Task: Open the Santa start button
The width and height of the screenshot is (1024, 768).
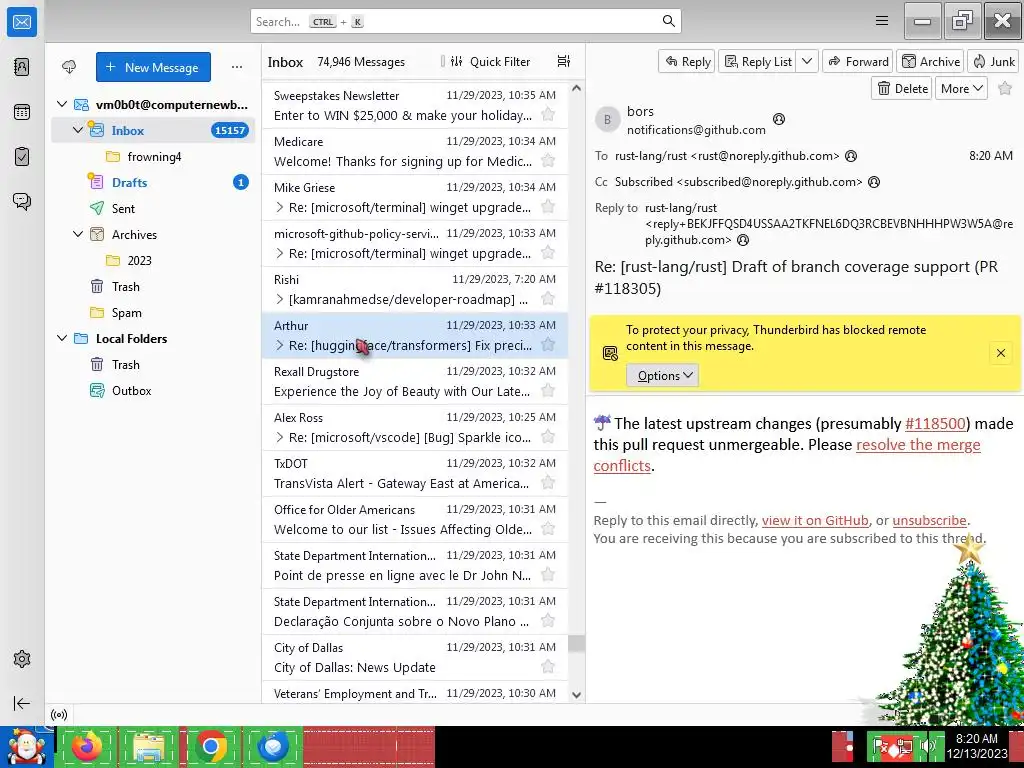Action: click(26, 746)
